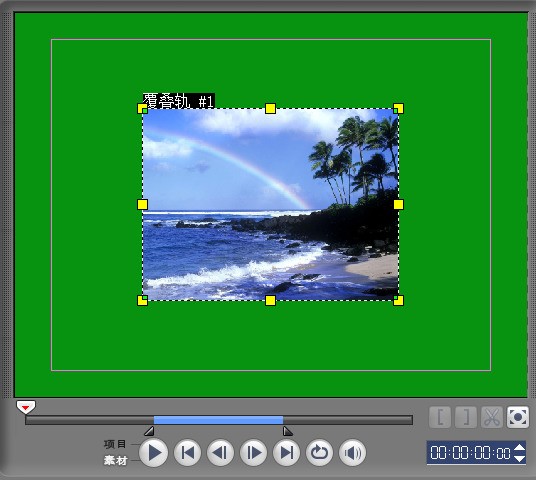This screenshot has height=480, width=536.
Task: Open the system volume speaker control
Action: pos(352,453)
